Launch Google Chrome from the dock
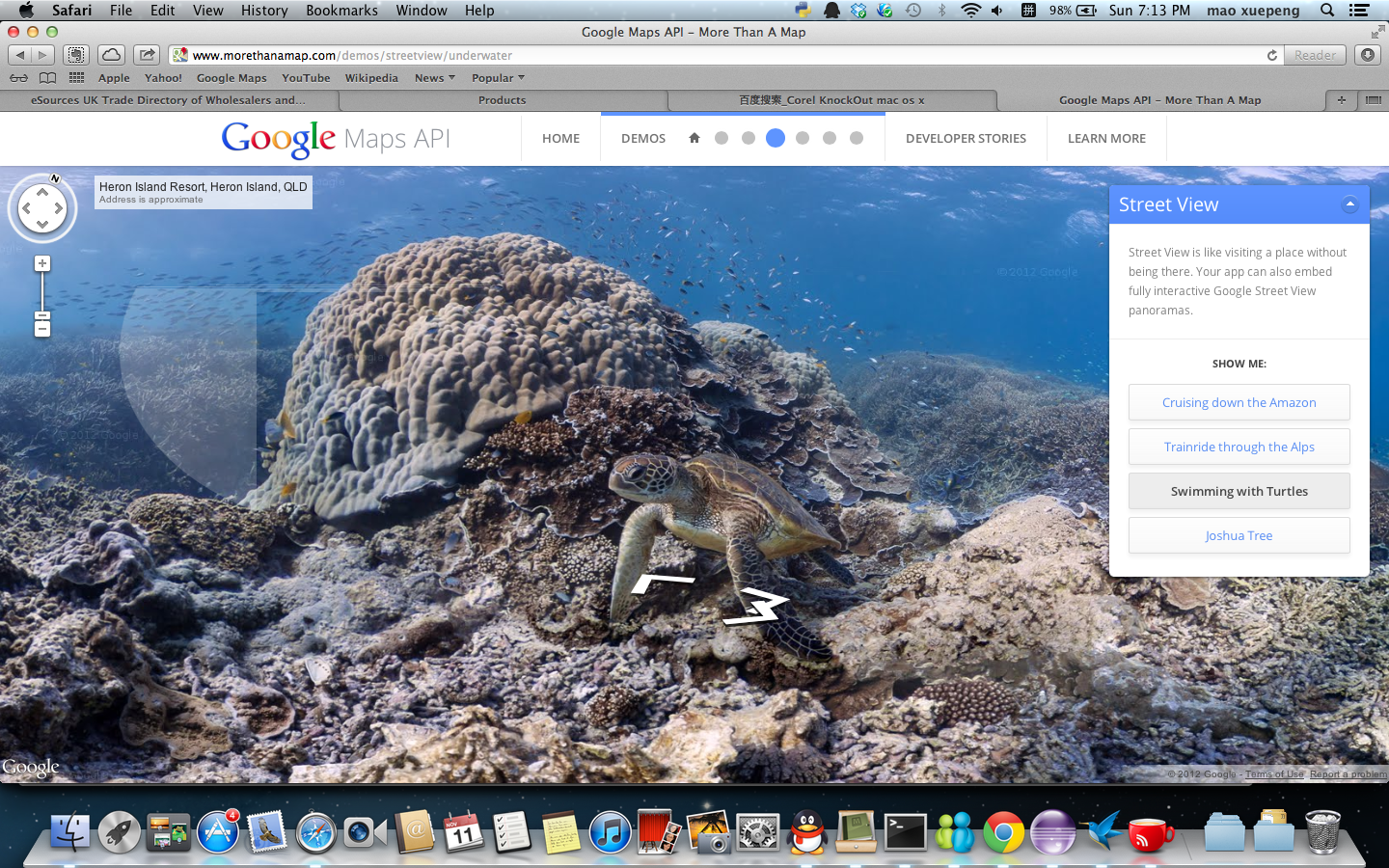 (1003, 831)
